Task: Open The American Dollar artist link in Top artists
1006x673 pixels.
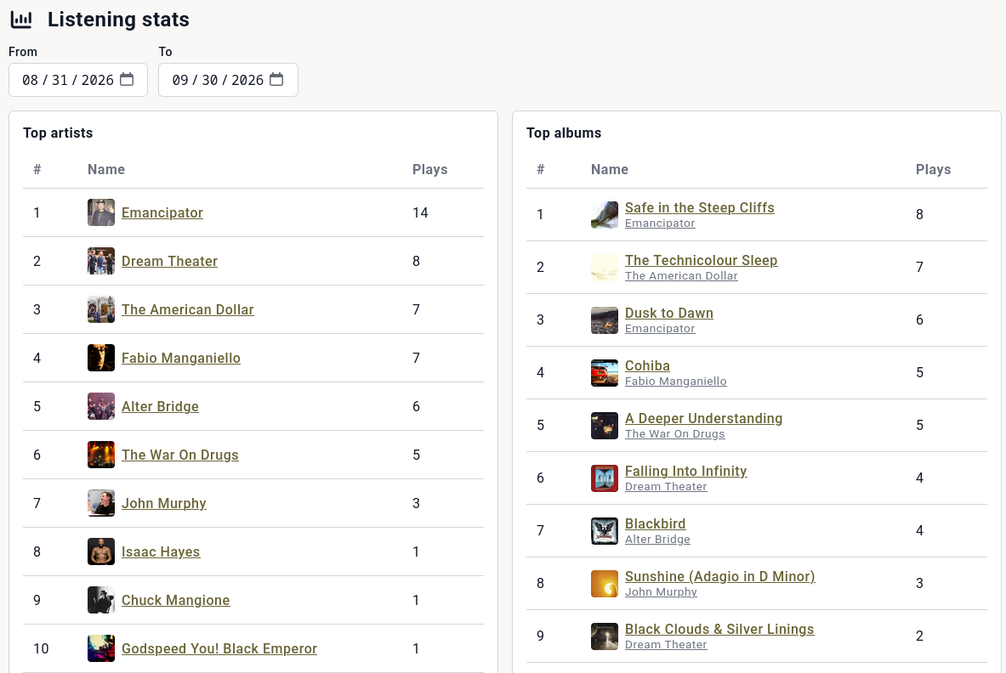Action: tap(188, 309)
